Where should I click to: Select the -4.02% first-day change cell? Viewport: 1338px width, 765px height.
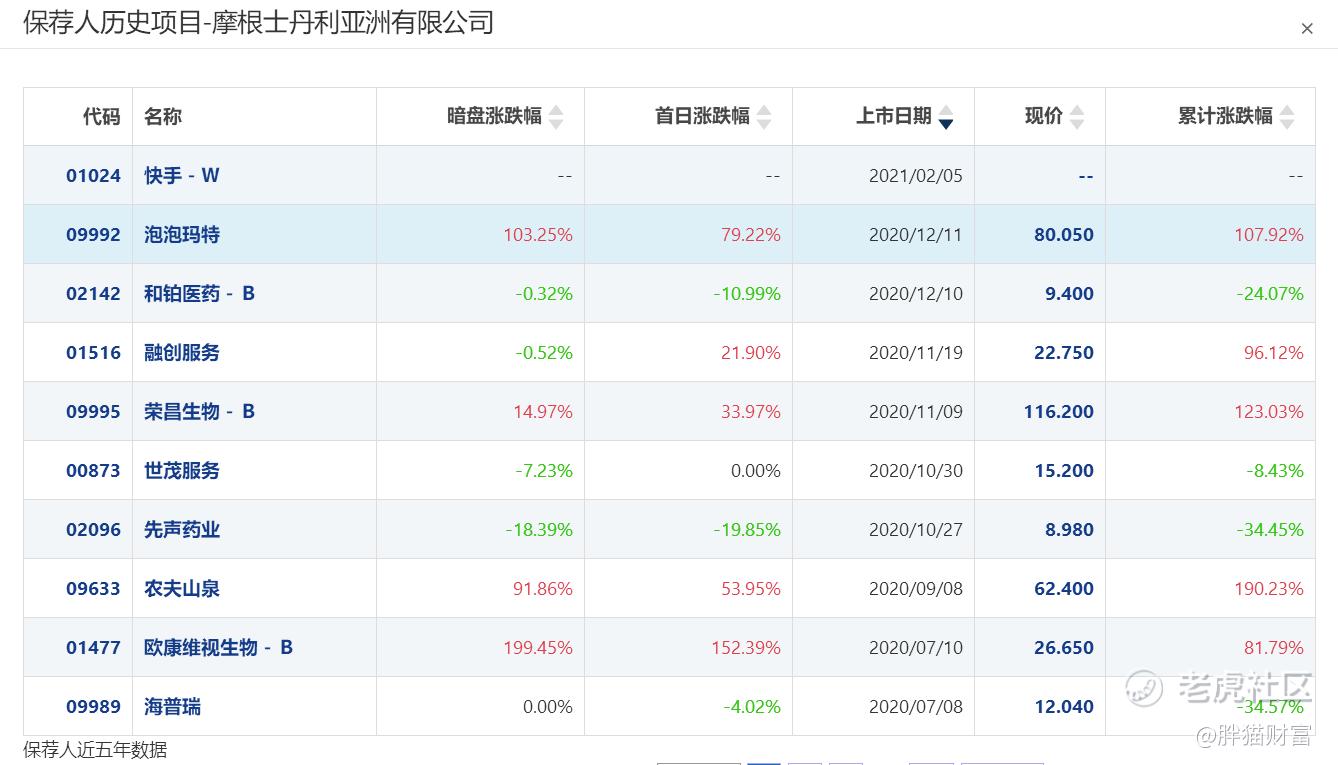click(x=752, y=707)
